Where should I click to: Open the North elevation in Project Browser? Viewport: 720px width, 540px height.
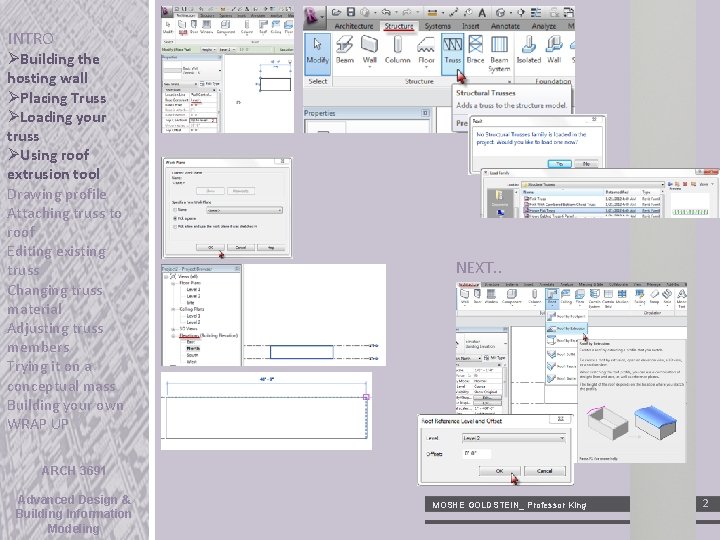pyautogui.click(x=193, y=349)
